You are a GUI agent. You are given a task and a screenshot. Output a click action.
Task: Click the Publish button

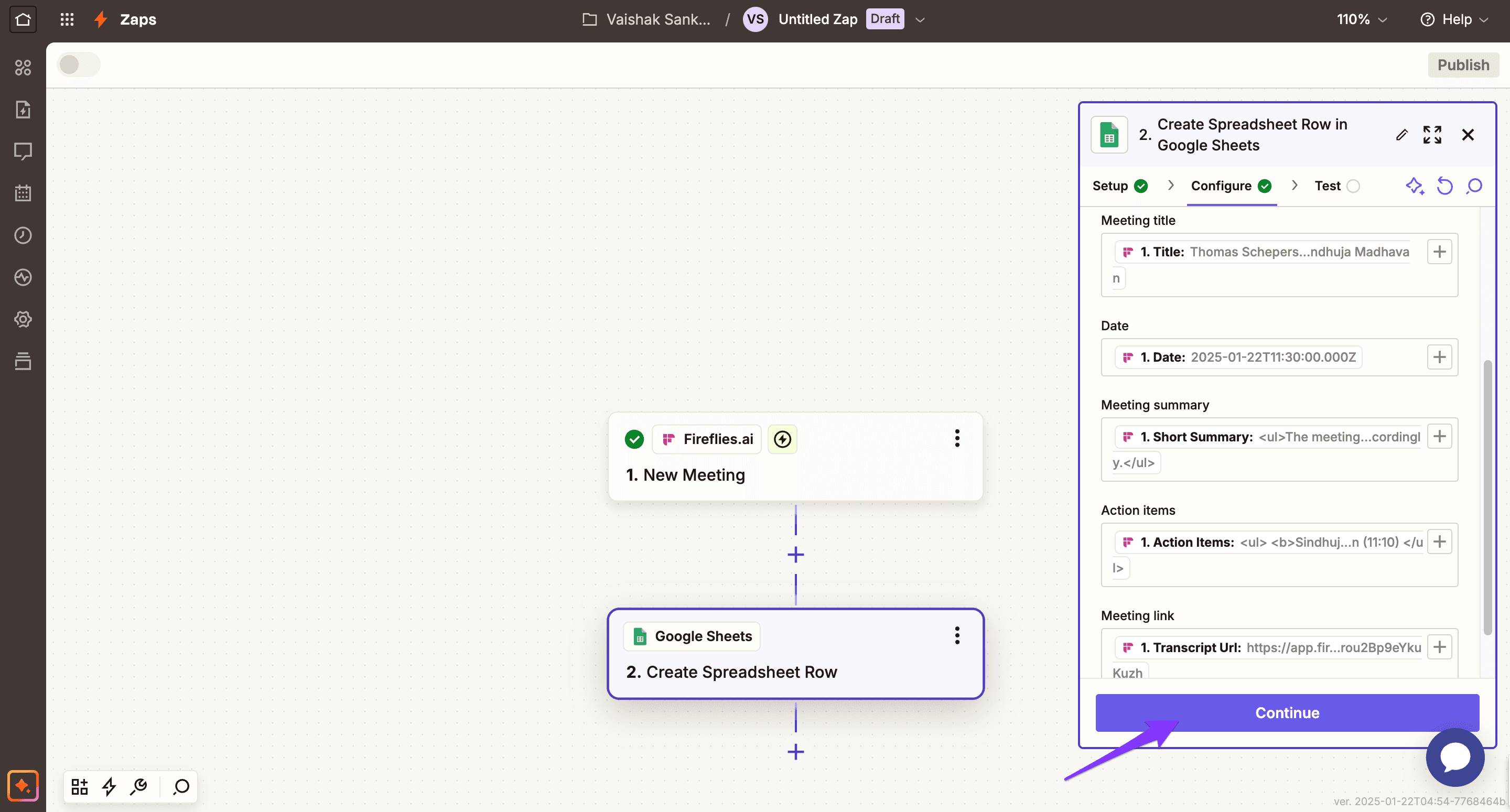click(x=1463, y=64)
